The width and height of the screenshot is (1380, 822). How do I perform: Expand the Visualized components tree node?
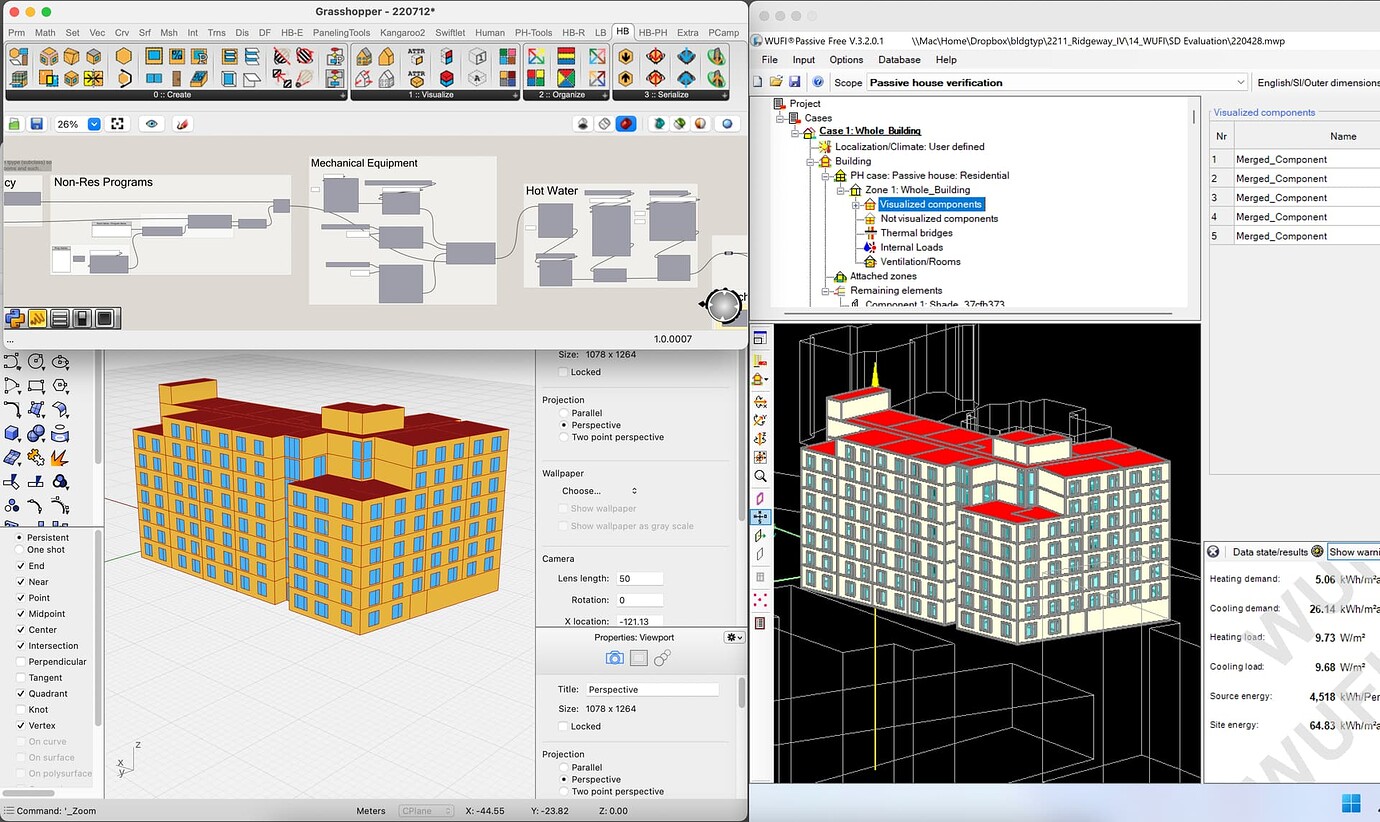click(856, 205)
